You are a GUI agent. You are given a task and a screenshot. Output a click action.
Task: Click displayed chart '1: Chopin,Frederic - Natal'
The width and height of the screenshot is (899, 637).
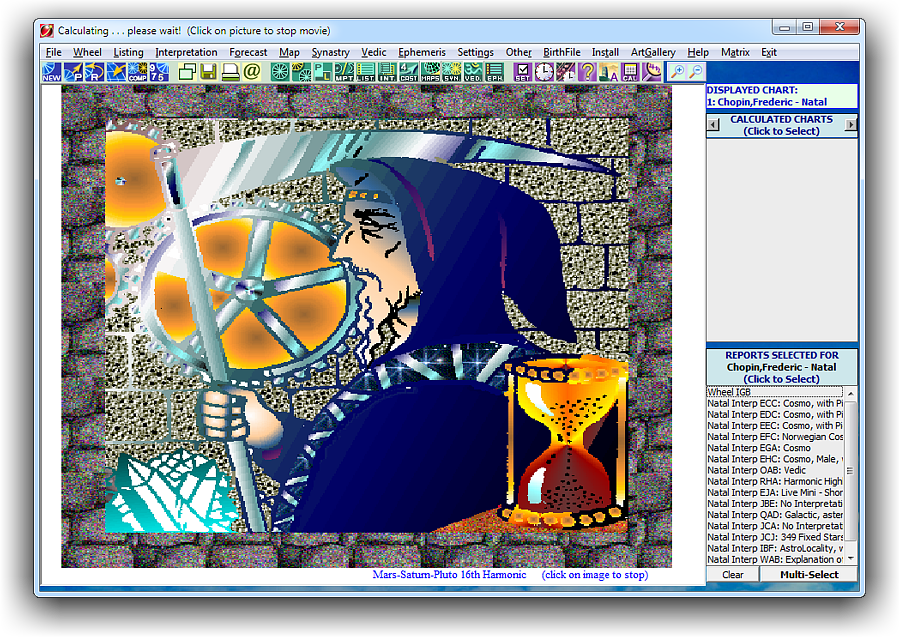point(767,102)
